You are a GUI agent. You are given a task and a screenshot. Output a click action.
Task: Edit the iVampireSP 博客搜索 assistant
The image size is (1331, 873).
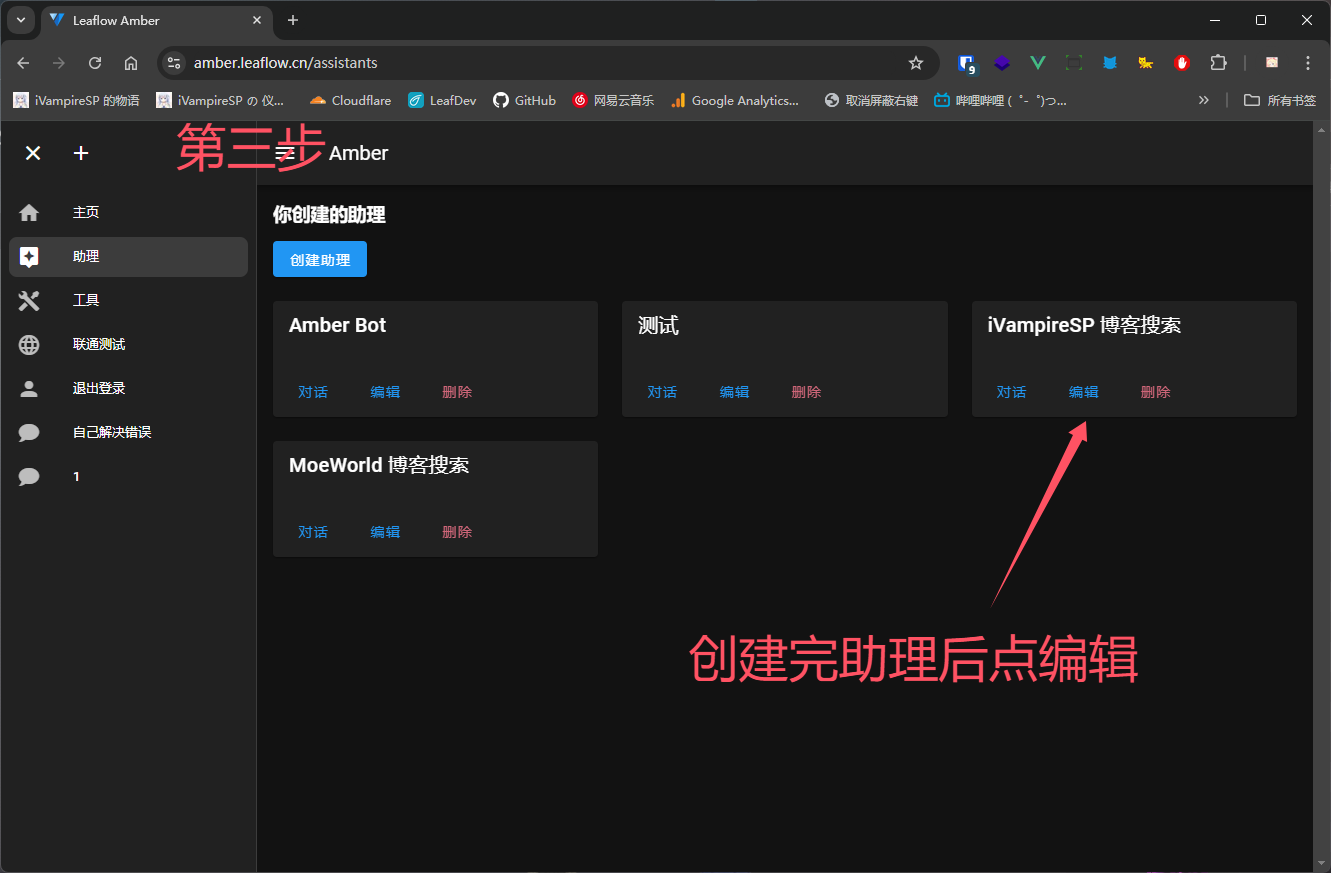[x=1083, y=391]
